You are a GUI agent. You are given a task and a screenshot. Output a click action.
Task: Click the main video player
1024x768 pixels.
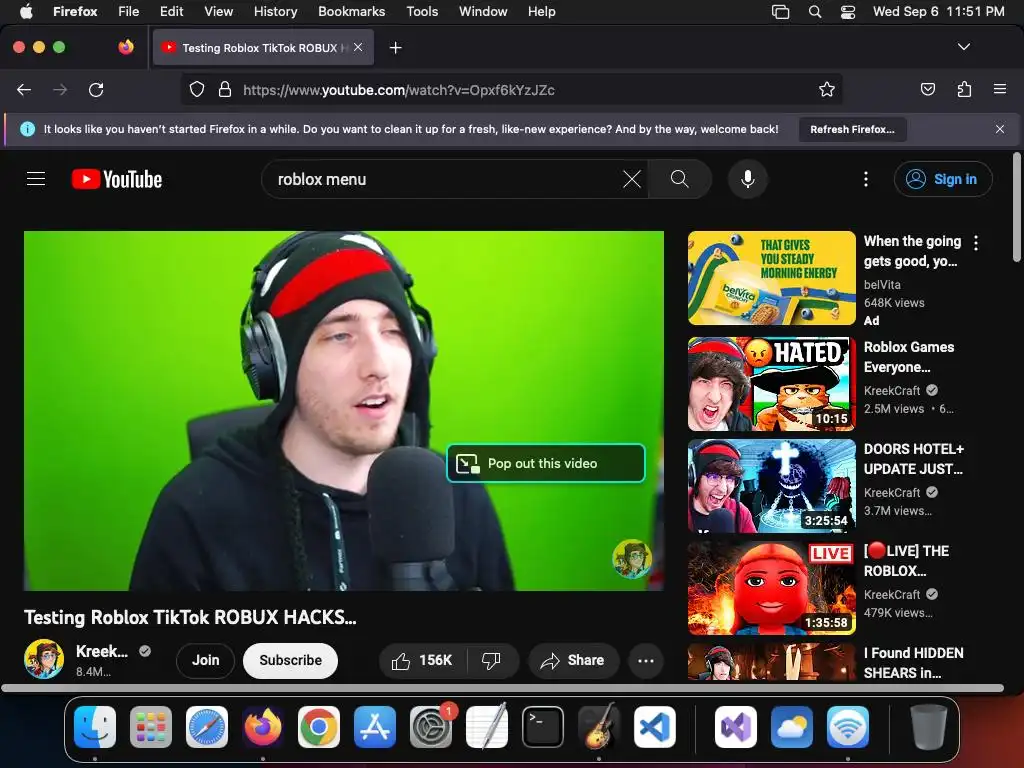pyautogui.click(x=344, y=411)
